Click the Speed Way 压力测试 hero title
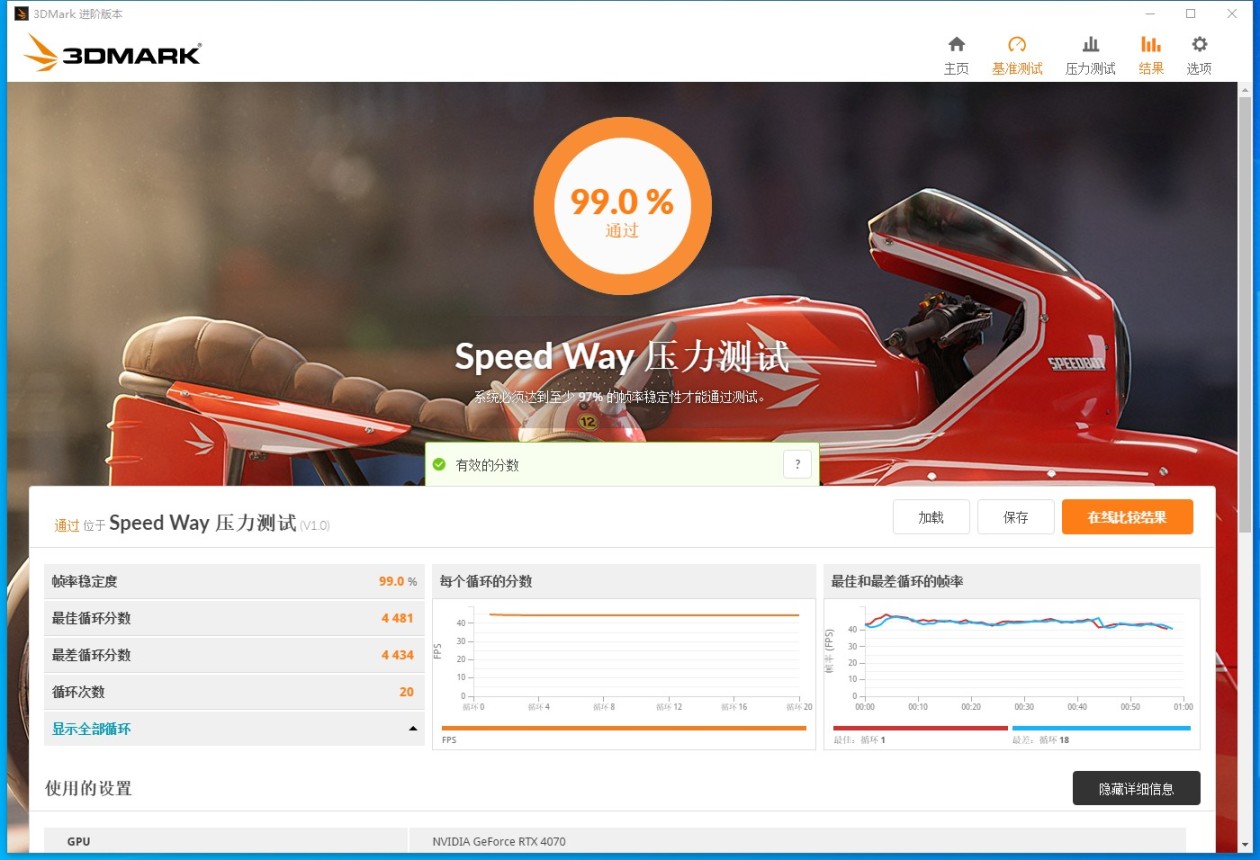Viewport: 1260px width, 860px height. 622,357
